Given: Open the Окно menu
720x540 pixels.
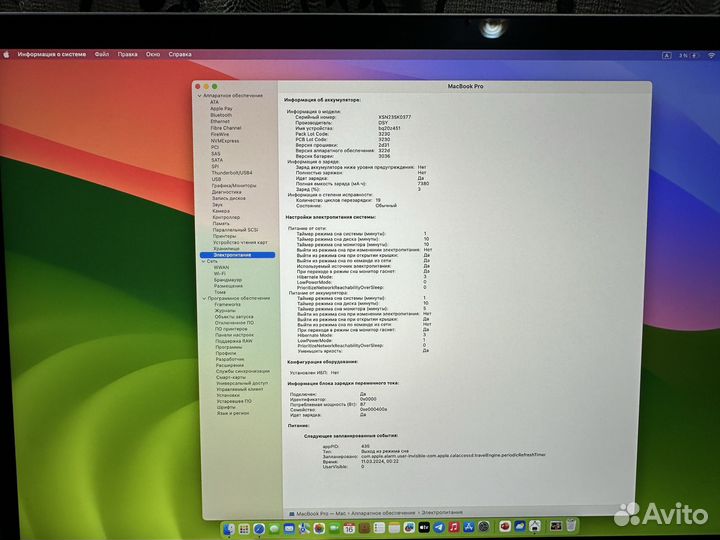Looking at the screenshot, I should 153,54.
